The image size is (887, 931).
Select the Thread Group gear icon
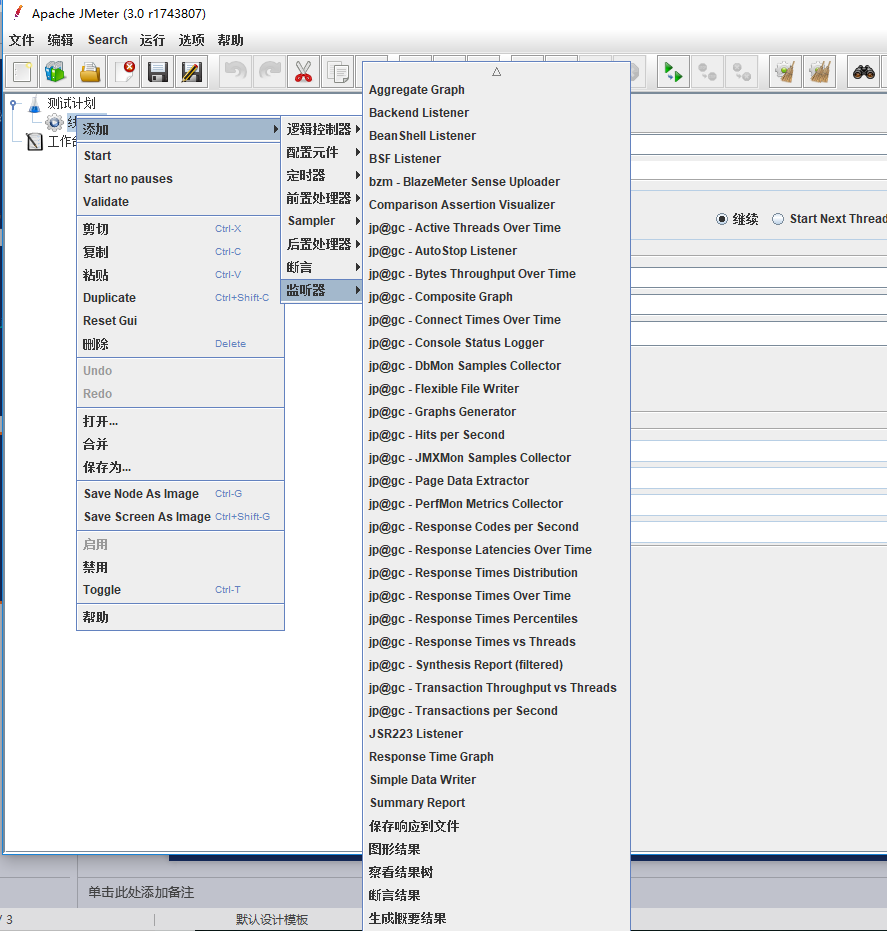54,123
